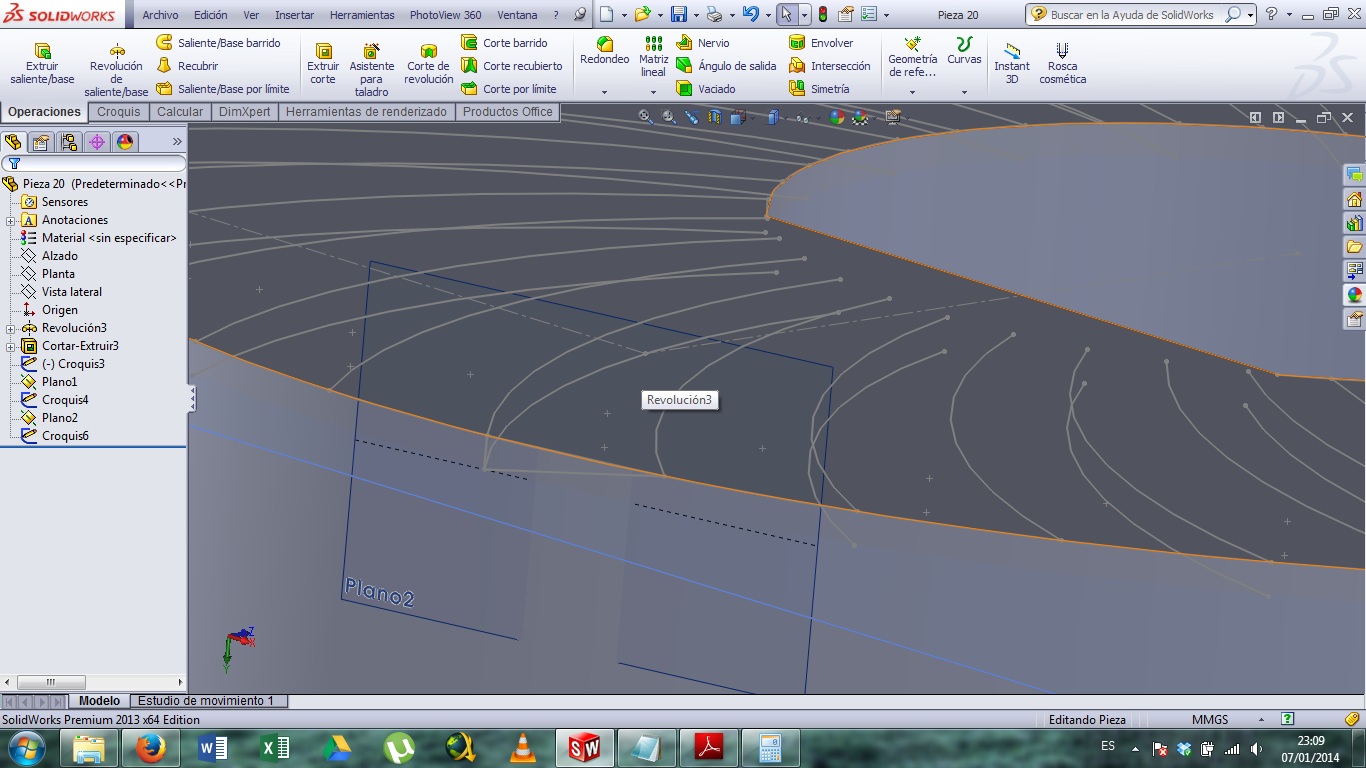Expand the FeatureManager tabs chevron

pyautogui.click(x=177, y=142)
